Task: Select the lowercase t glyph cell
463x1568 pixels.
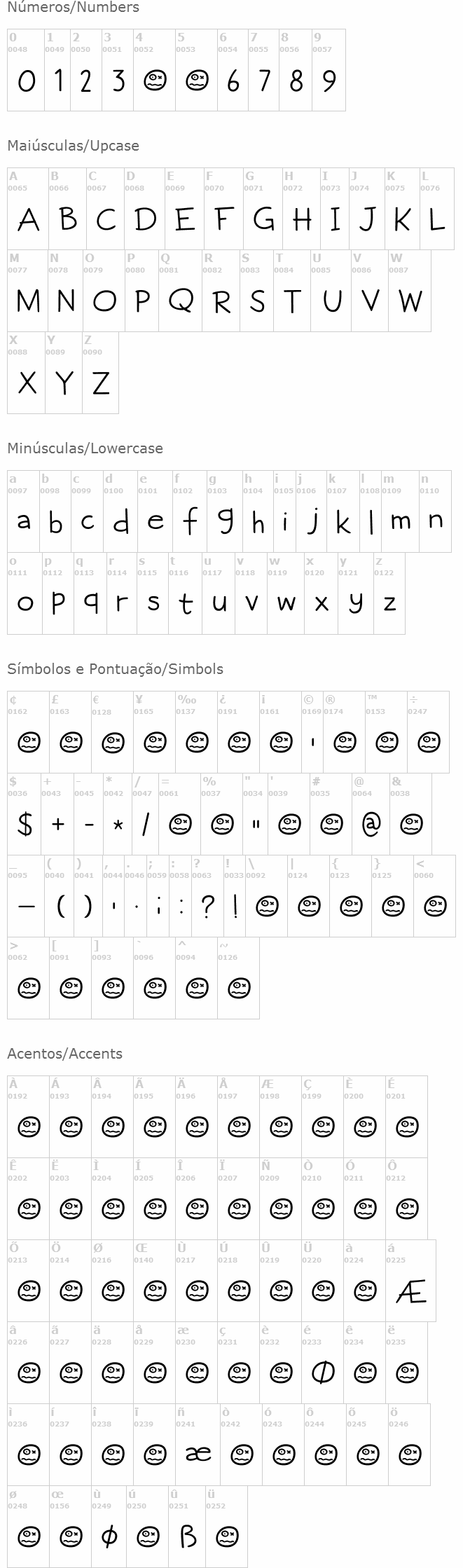Action: point(185,603)
